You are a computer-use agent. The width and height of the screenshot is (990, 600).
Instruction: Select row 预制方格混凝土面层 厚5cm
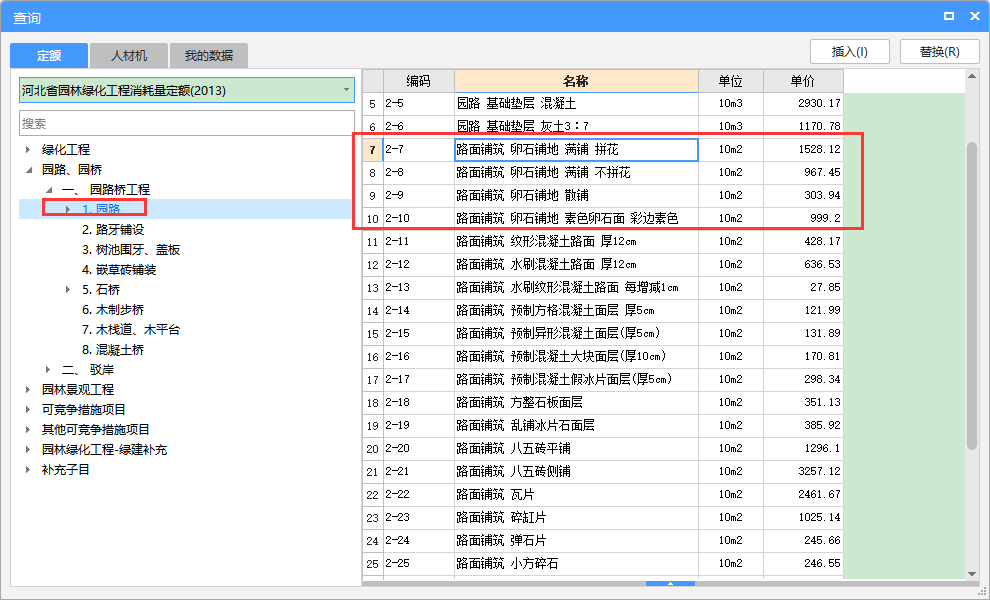pyautogui.click(x=603, y=311)
